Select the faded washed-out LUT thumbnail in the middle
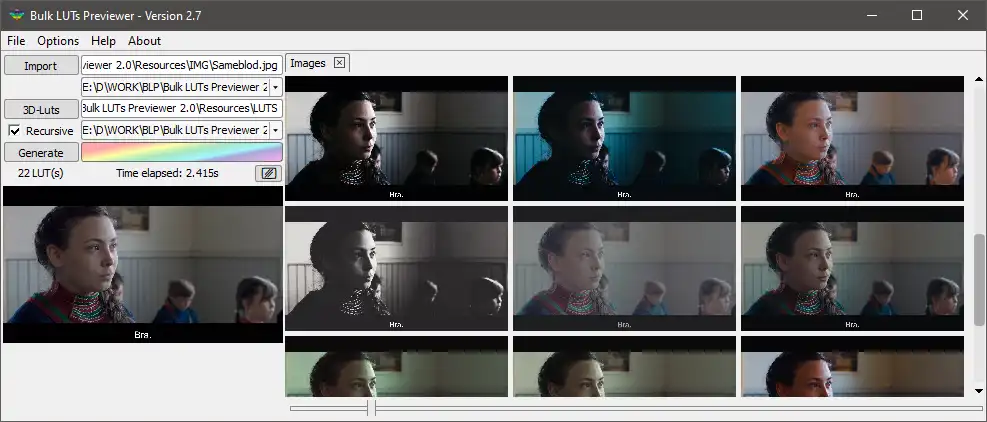 [624, 268]
